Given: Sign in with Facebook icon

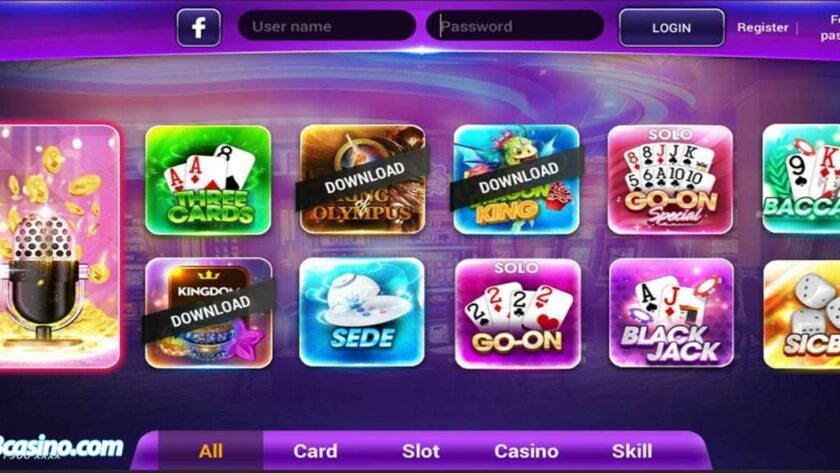Looking at the screenshot, I should click(x=199, y=27).
